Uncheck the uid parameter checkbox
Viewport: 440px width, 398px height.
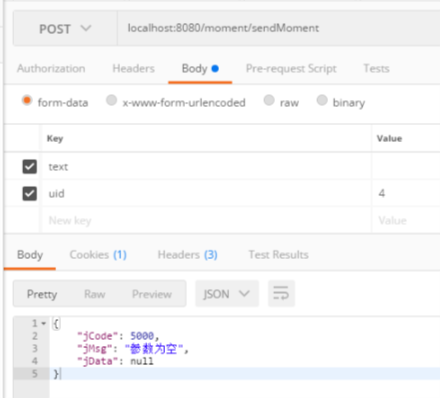point(30,193)
